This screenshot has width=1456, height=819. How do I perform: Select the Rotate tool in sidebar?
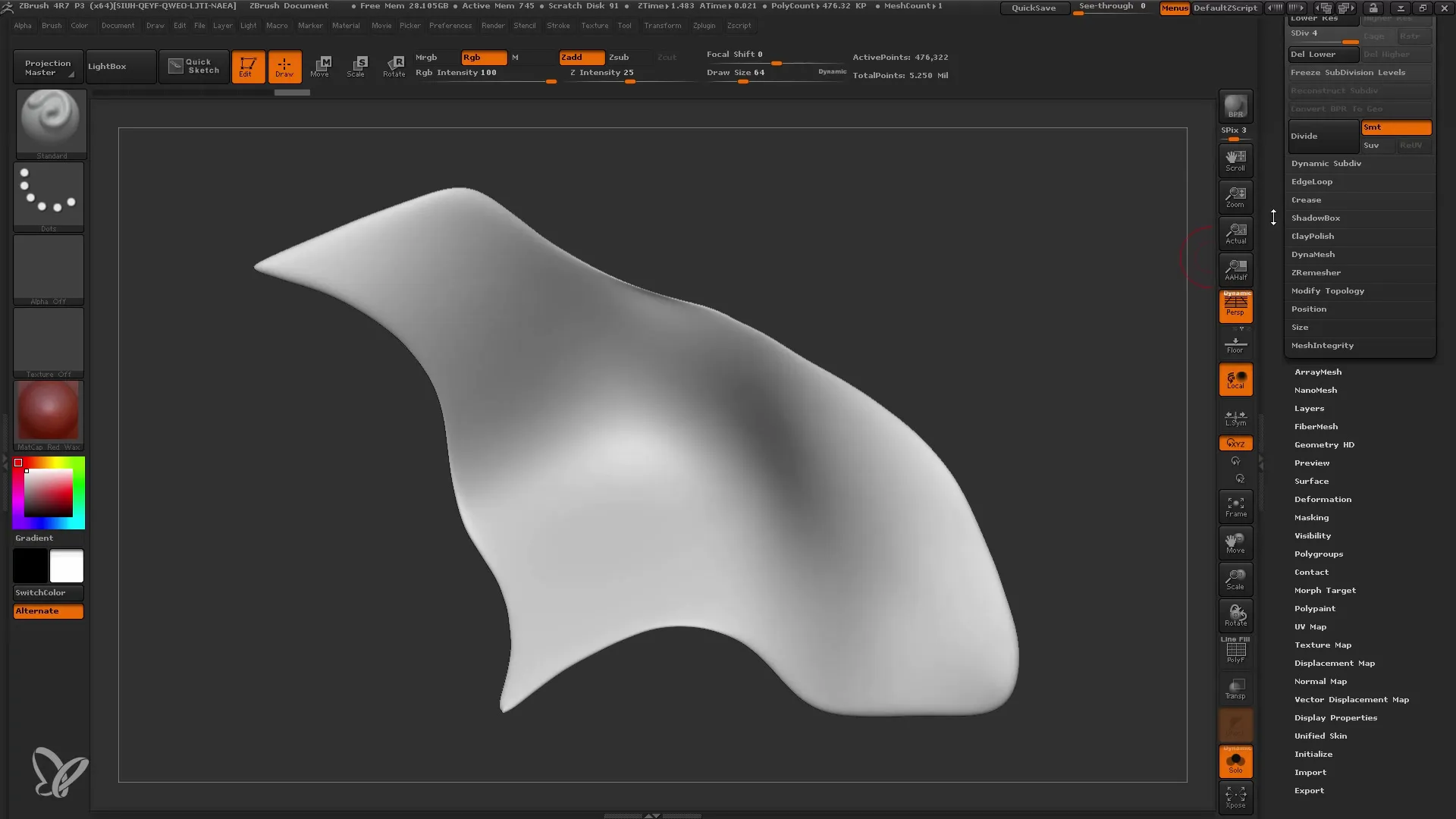click(1235, 615)
